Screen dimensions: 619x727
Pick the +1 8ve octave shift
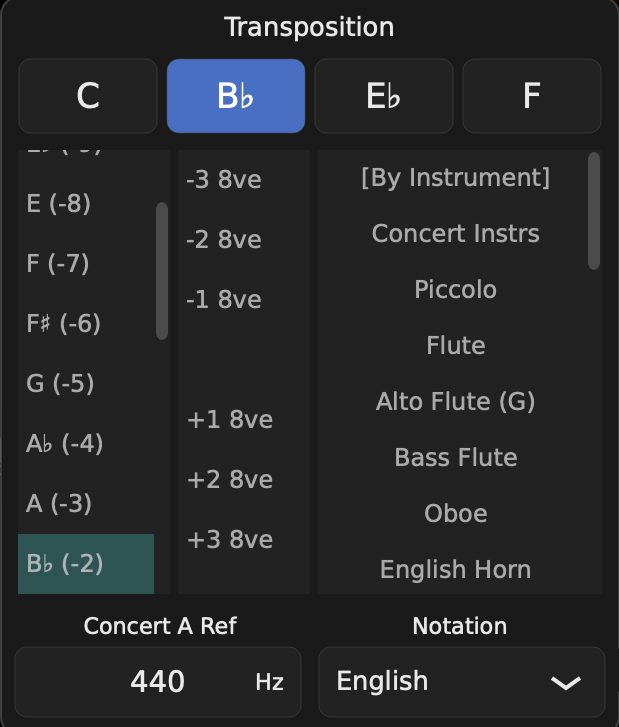point(244,419)
